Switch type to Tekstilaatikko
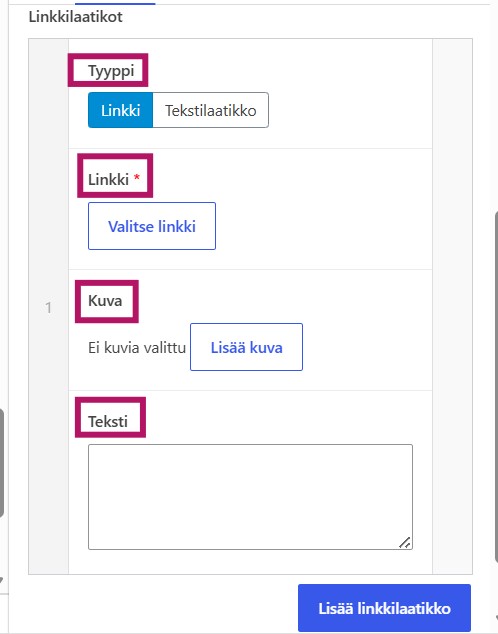The image size is (498, 634). point(211,110)
